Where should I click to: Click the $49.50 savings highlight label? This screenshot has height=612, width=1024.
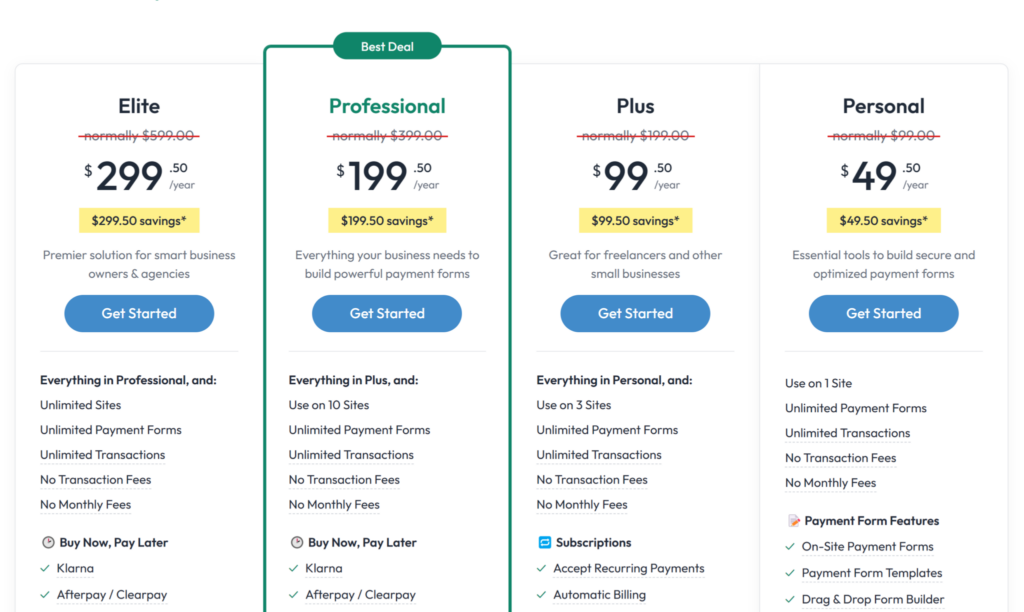tap(883, 220)
